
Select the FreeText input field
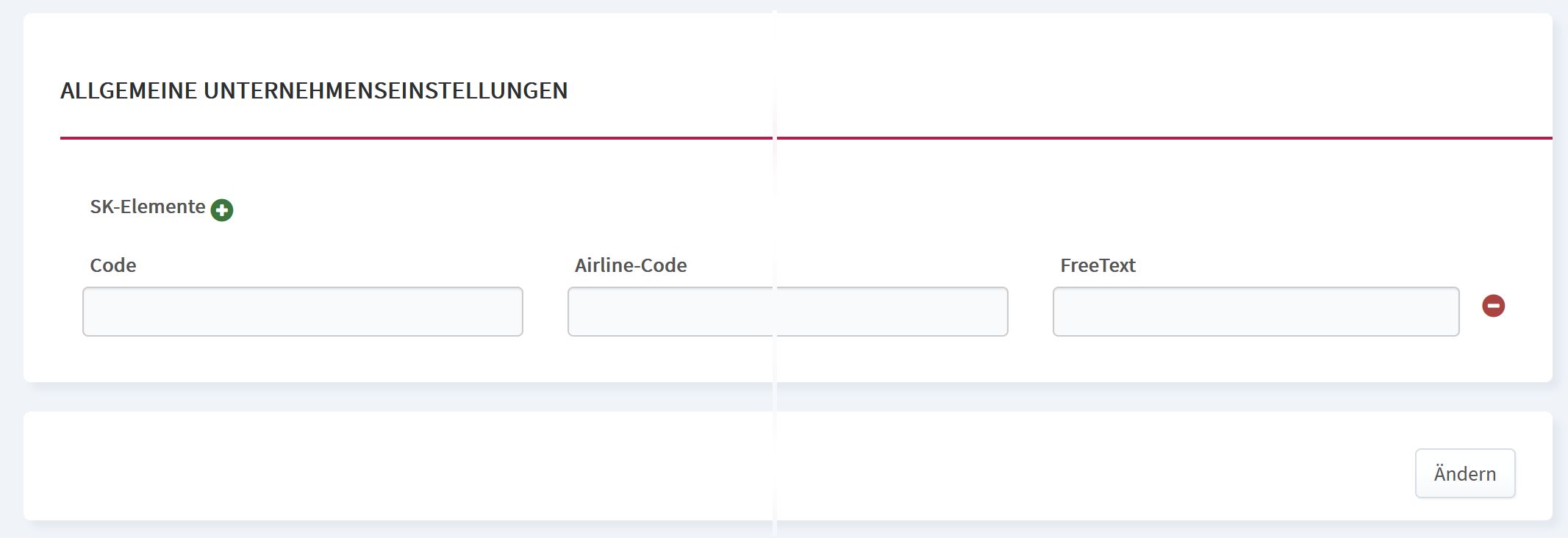point(1256,312)
